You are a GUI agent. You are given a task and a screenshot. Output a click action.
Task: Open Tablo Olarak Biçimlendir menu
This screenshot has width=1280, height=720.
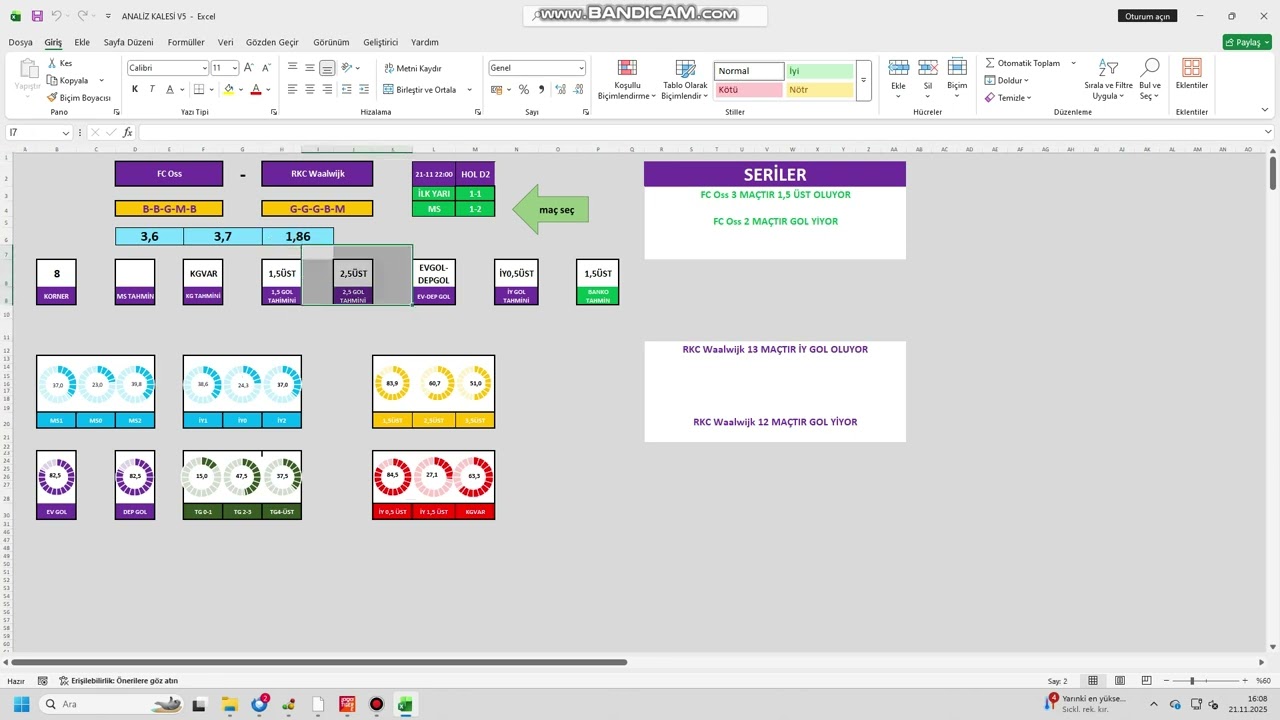[685, 80]
